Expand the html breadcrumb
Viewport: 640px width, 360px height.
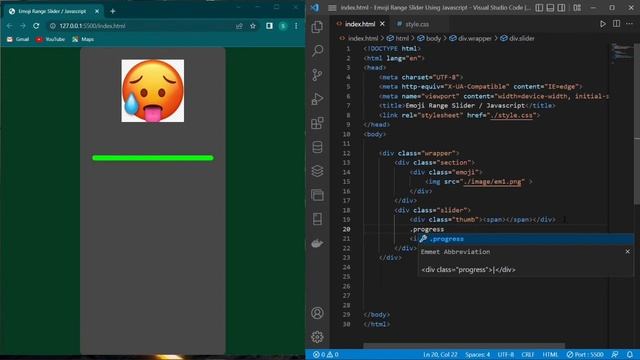(398, 38)
